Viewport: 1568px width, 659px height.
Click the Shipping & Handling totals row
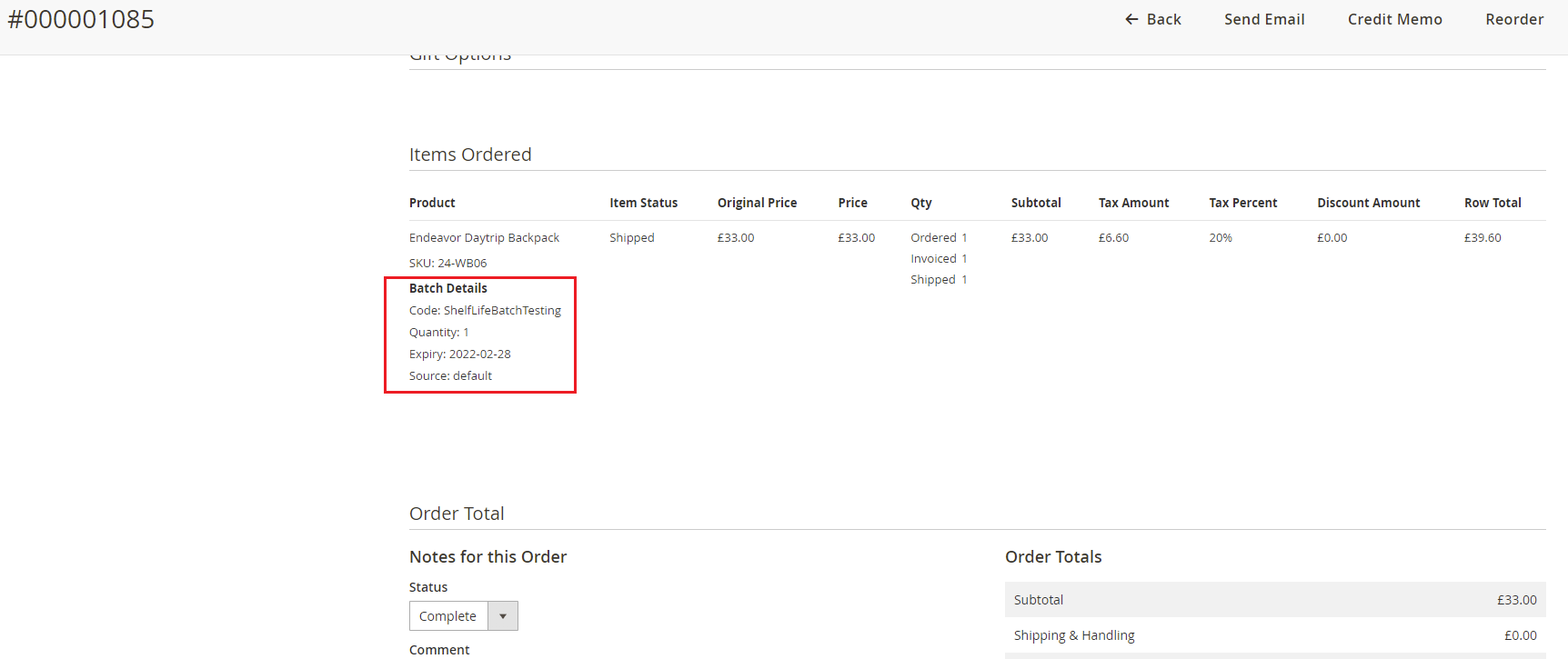1274,635
